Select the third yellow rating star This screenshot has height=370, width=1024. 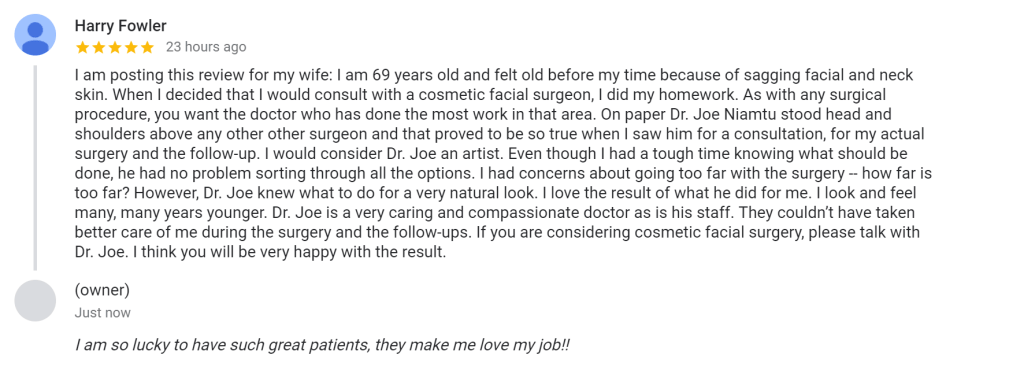coord(115,47)
